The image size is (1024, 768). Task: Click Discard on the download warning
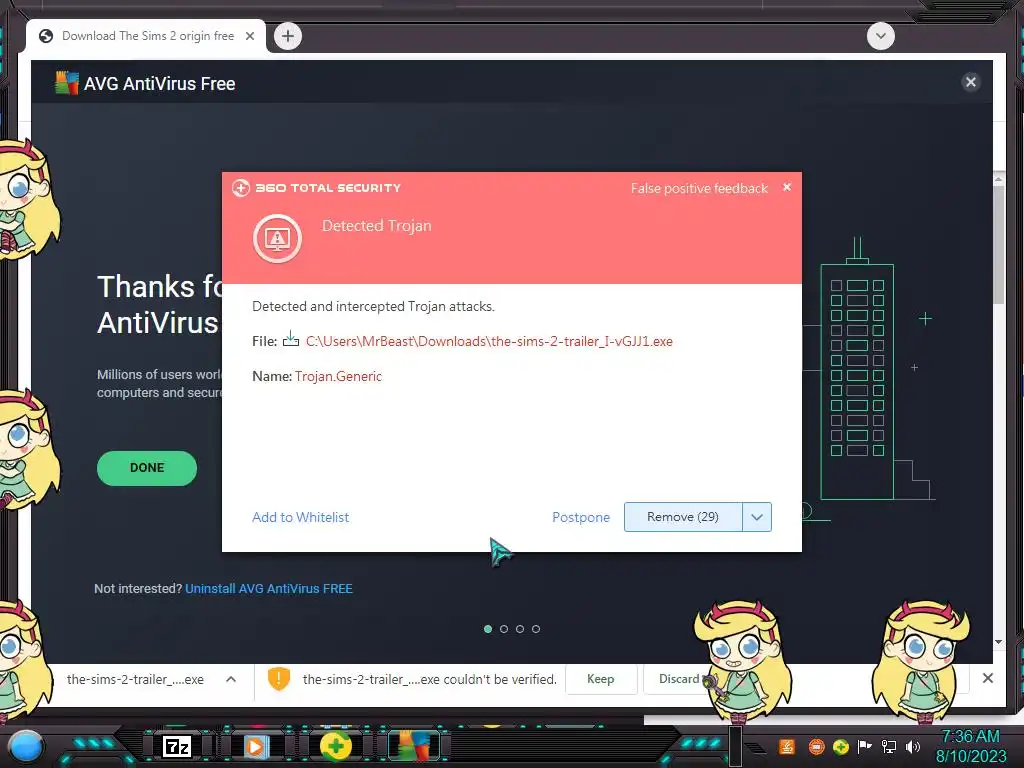pos(679,679)
